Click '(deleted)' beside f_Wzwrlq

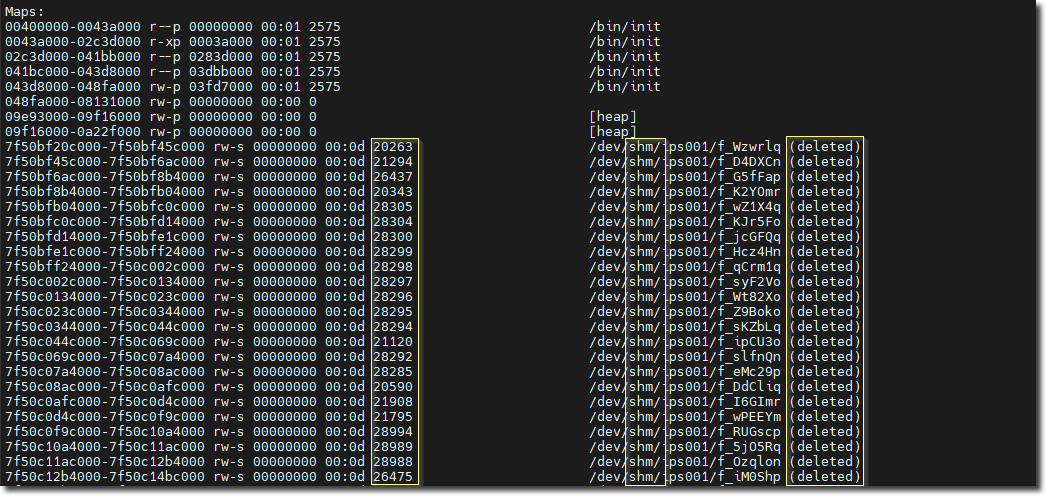tap(825, 147)
